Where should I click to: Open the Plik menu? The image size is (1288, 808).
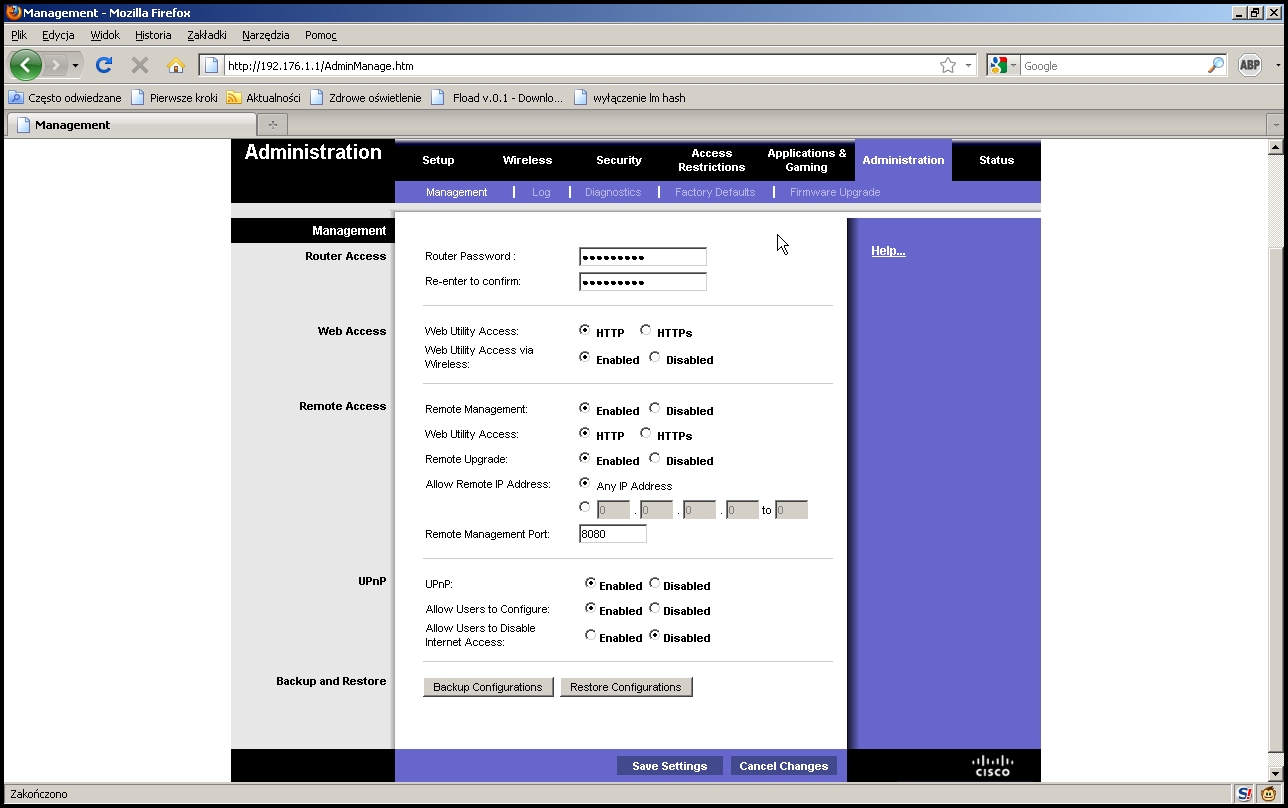[19, 35]
